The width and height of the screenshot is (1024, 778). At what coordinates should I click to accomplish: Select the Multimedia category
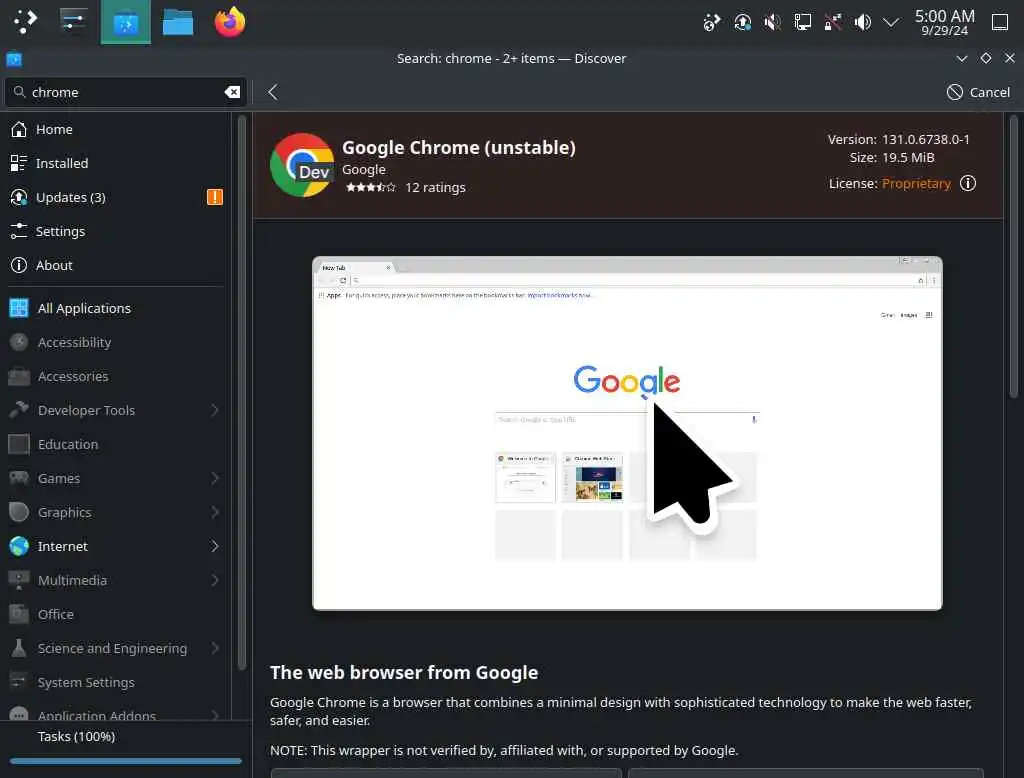[116, 580]
